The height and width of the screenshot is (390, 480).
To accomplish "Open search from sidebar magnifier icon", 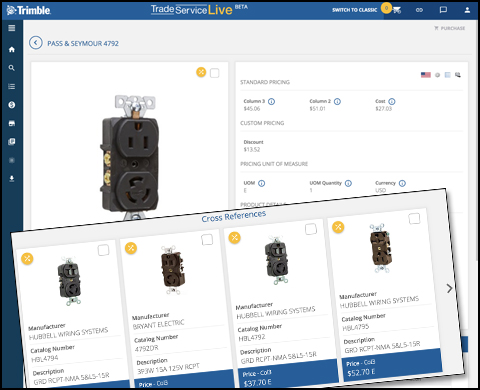I will click(x=12, y=68).
